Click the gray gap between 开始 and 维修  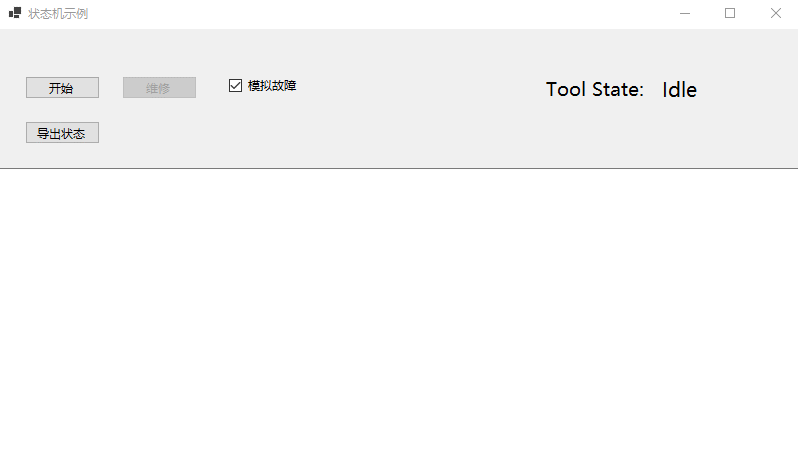[111, 88]
